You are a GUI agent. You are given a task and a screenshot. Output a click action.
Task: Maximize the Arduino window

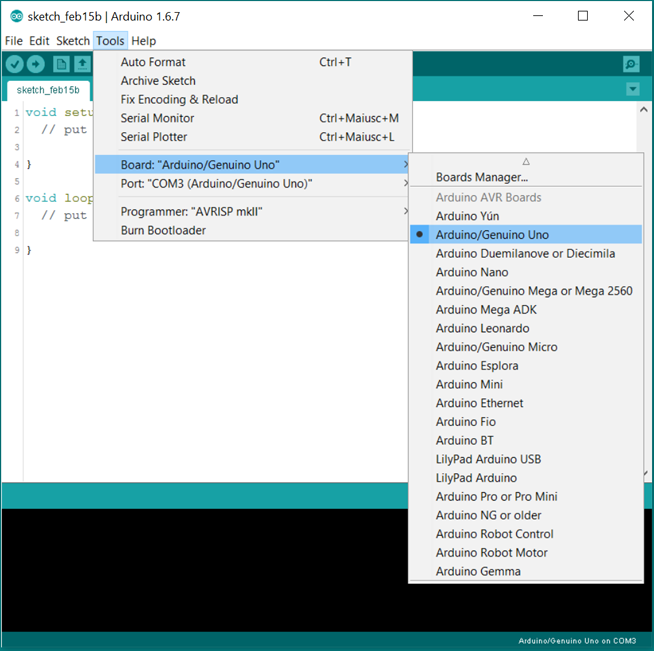click(583, 16)
